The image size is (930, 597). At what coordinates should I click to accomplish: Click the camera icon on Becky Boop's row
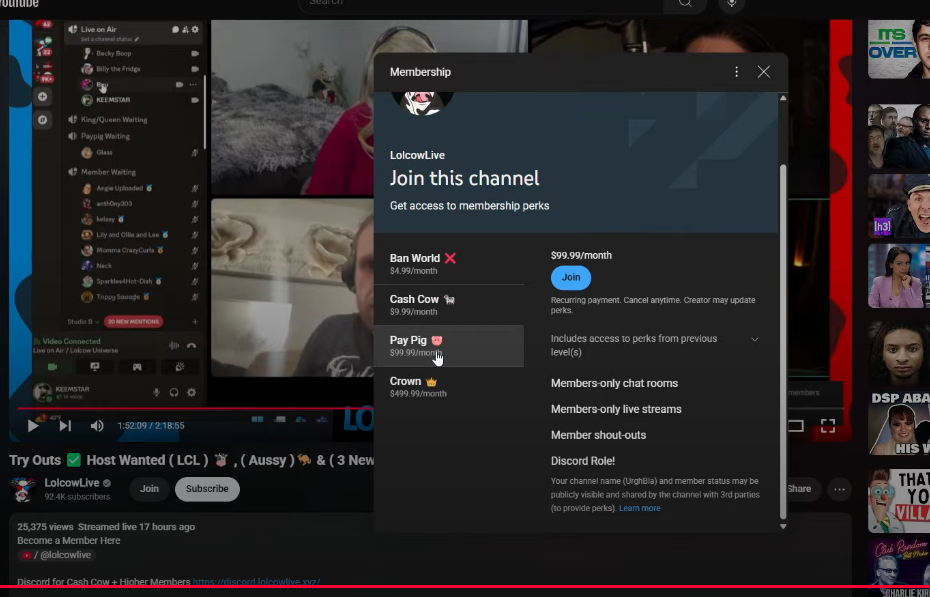195,53
